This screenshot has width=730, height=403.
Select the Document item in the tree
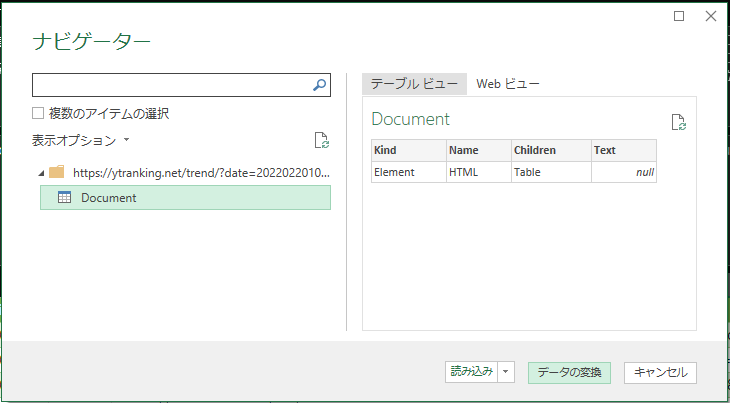point(185,197)
